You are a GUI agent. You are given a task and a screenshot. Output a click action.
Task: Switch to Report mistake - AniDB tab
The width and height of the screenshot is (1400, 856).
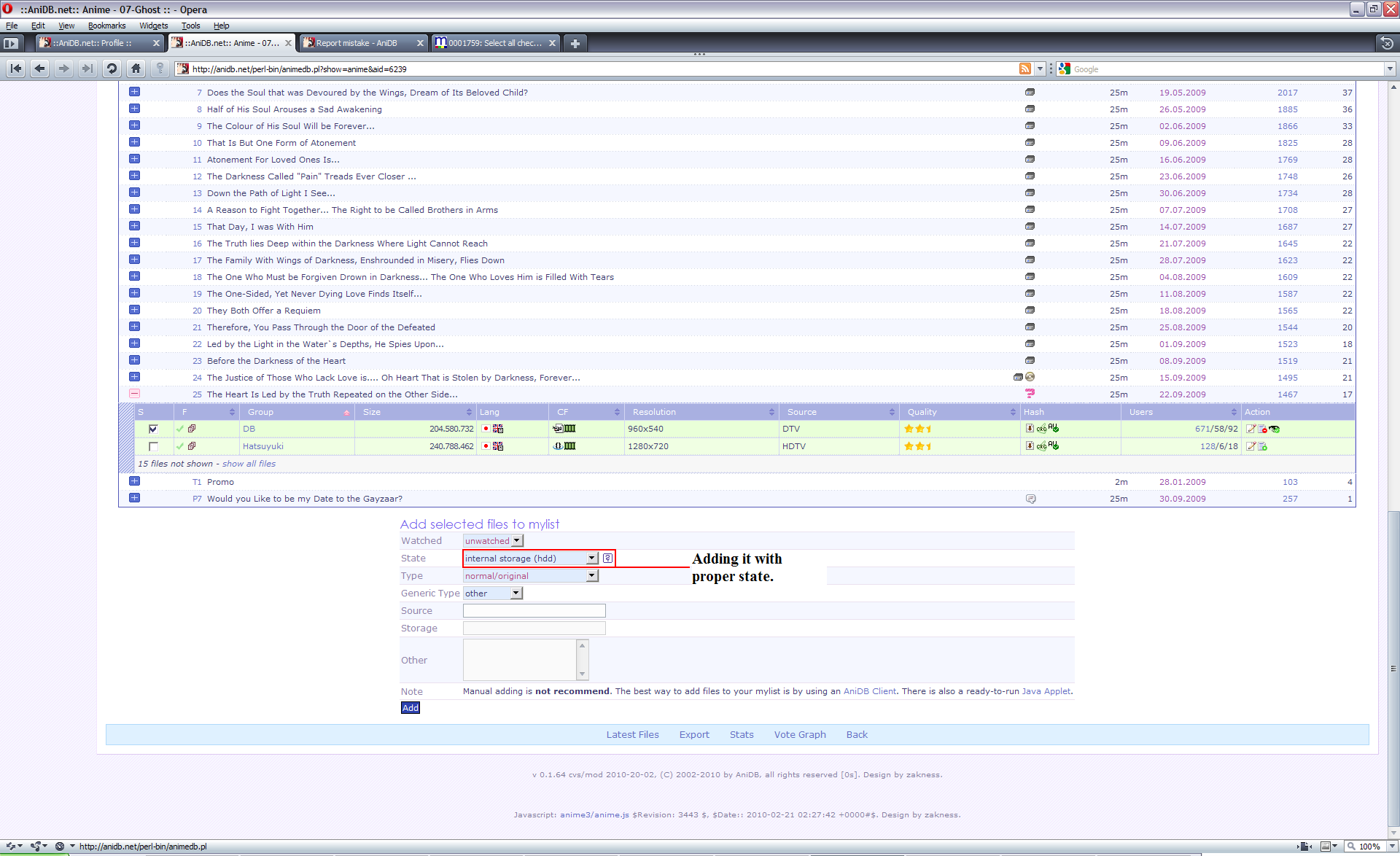click(x=356, y=43)
